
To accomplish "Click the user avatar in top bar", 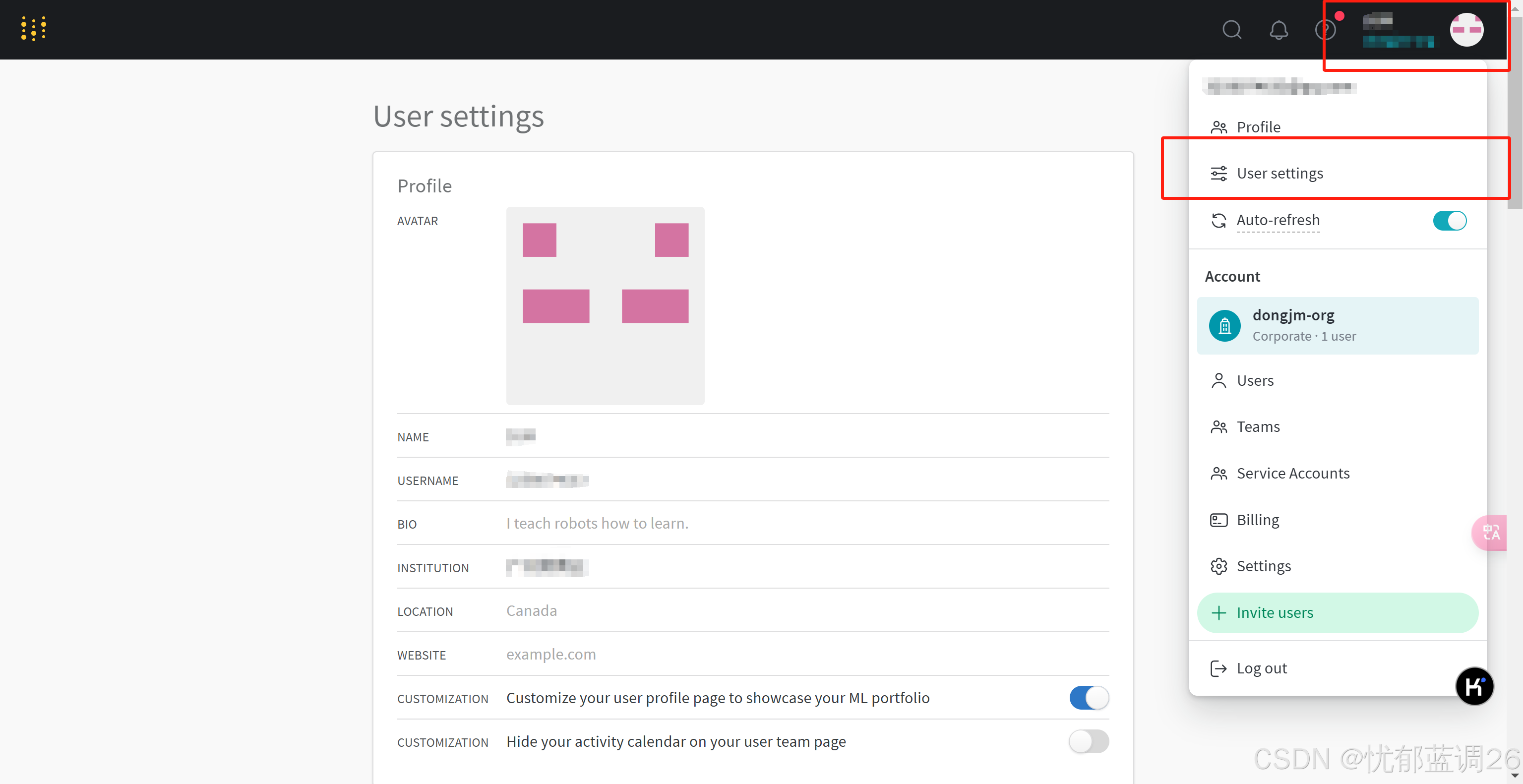I will tap(1466, 30).
